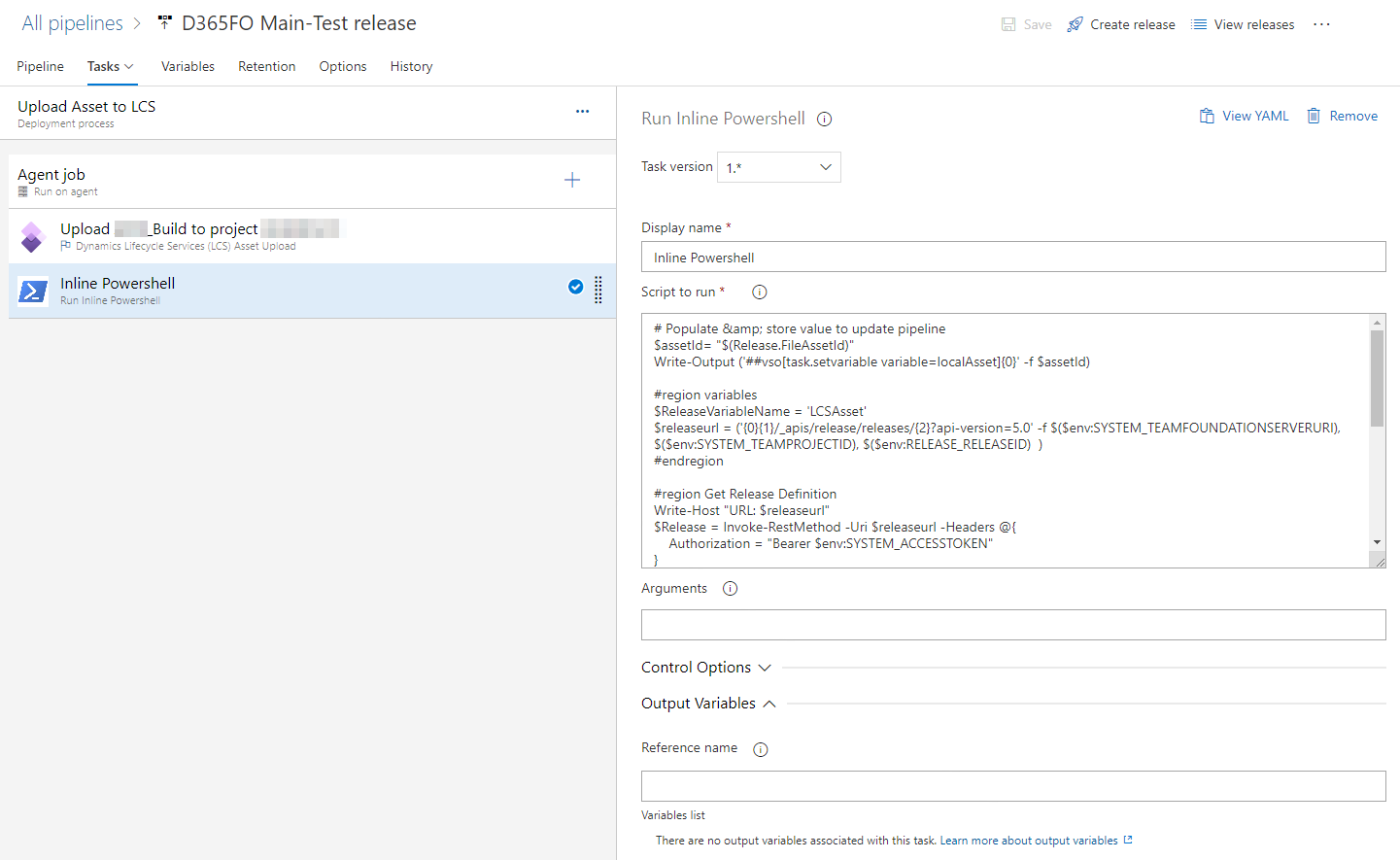Click the info icon beside Script to run
The height and width of the screenshot is (860, 1400).
click(759, 291)
